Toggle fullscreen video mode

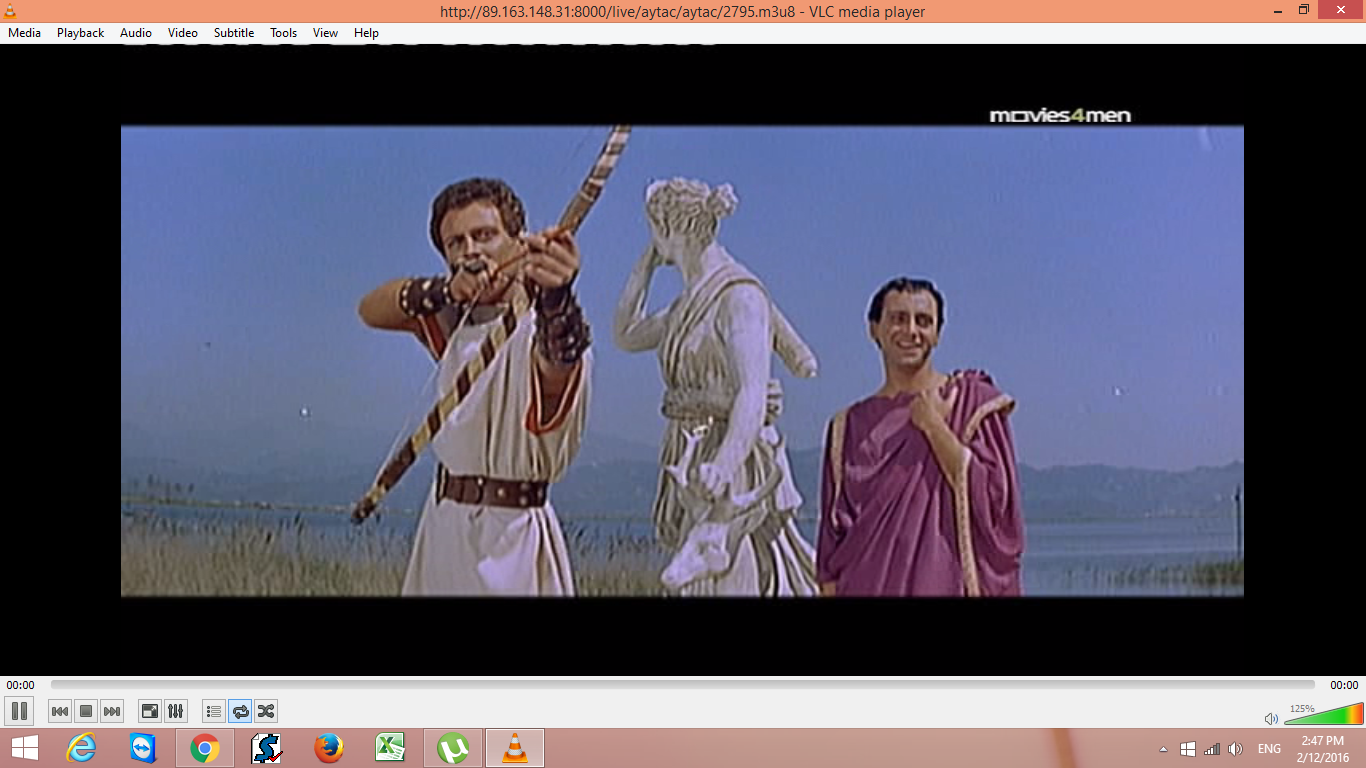coord(149,711)
